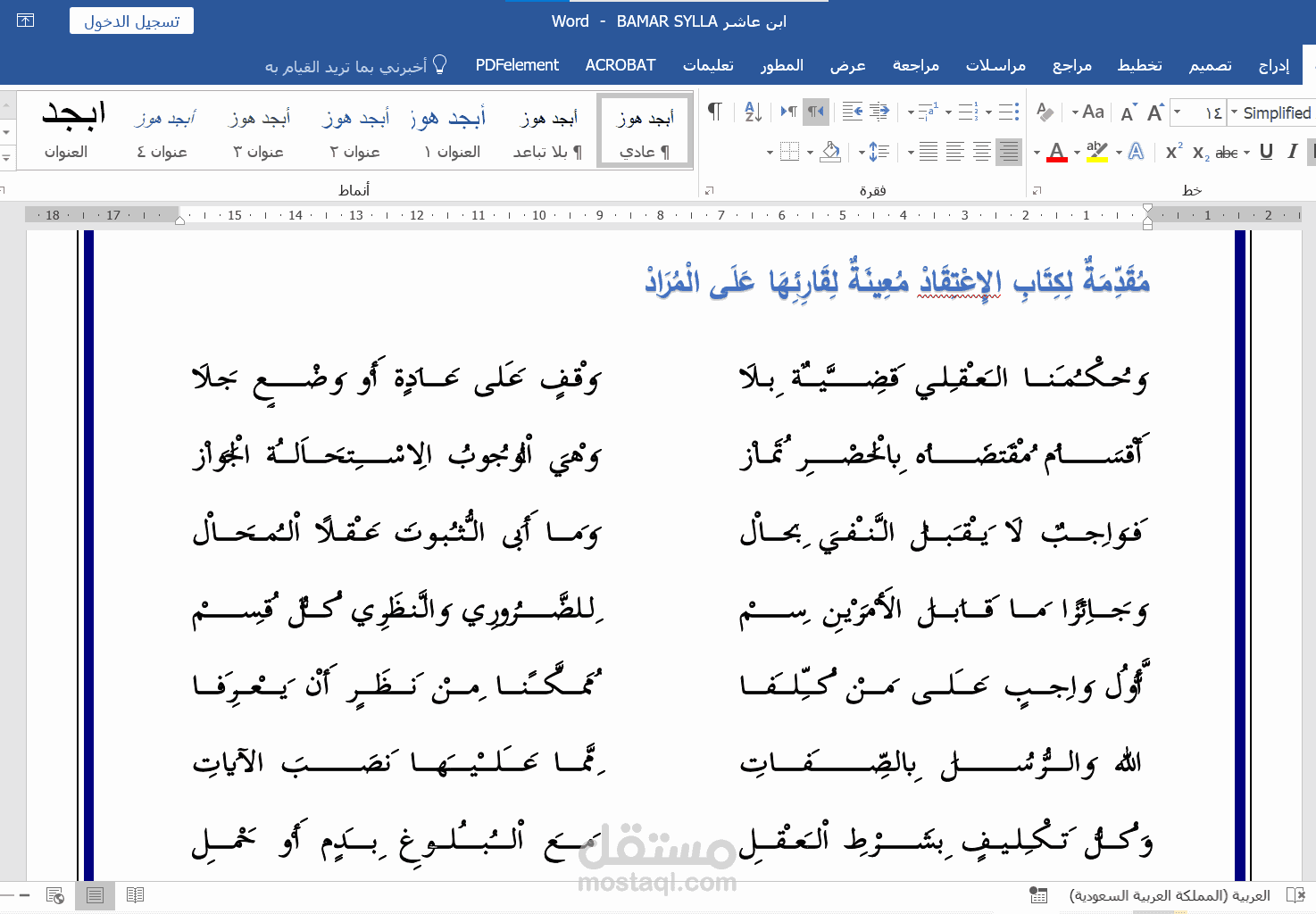Clear all text formatting
The image size is (1316, 914).
1045,112
